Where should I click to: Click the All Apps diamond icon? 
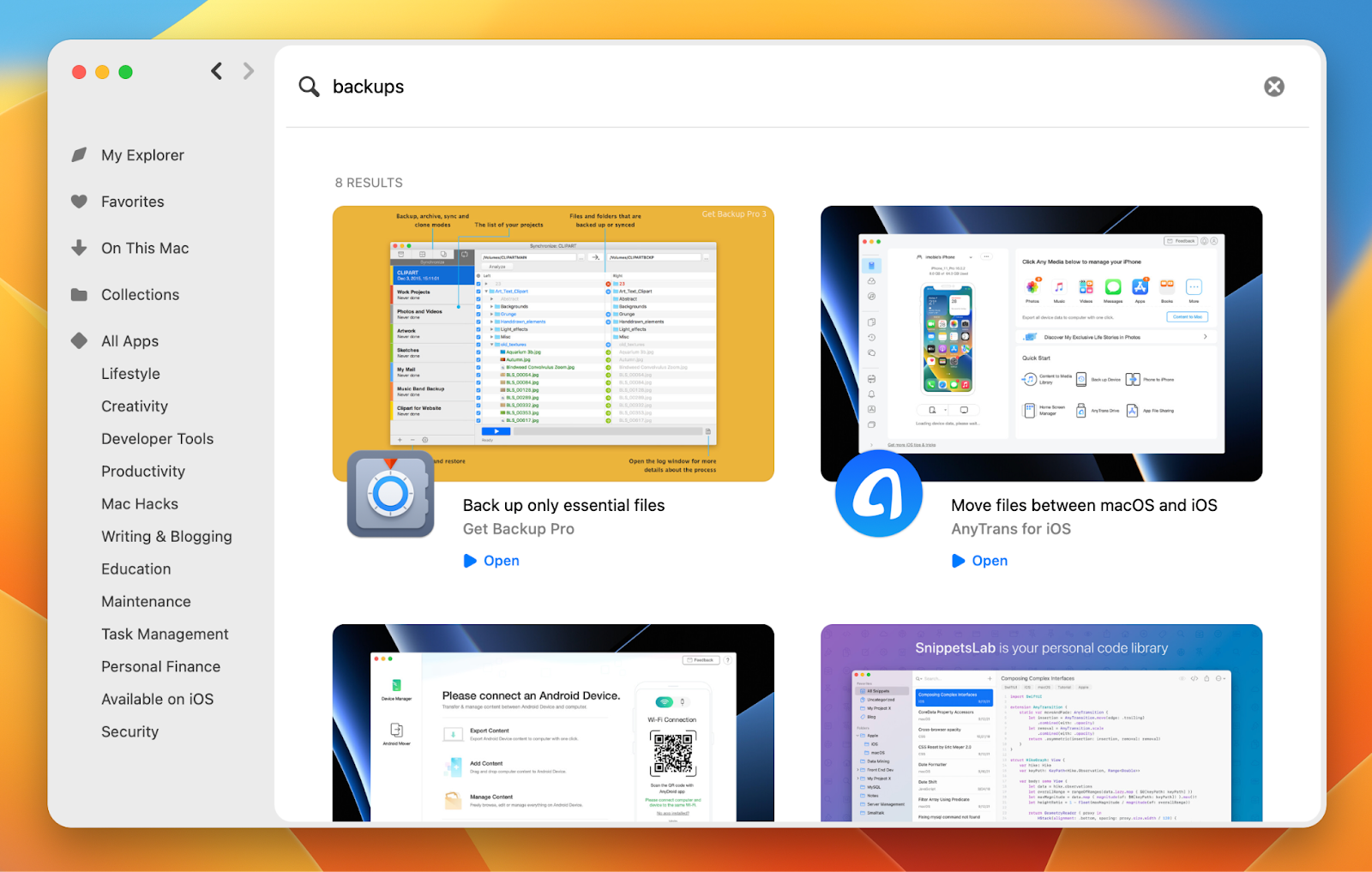coord(79,340)
